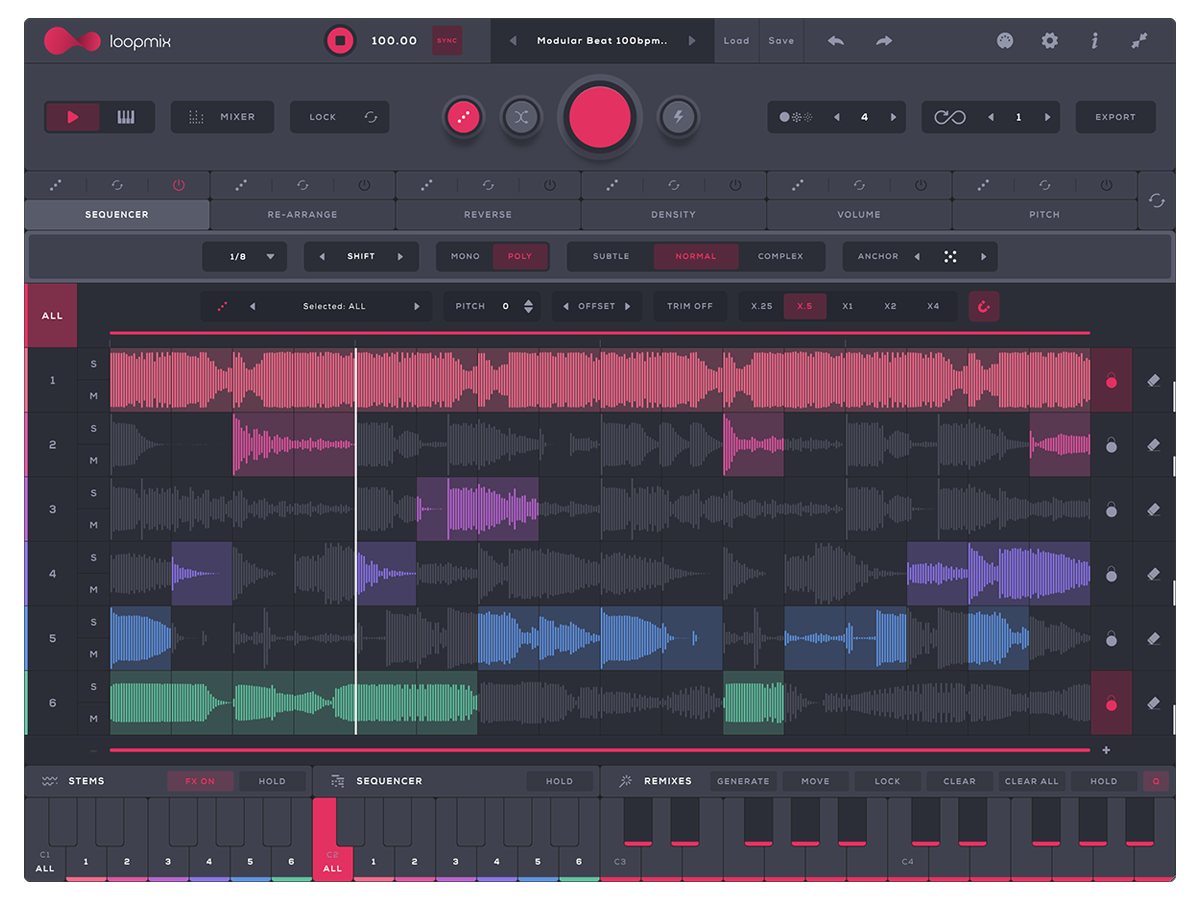Click the eraser icon on track 6
Image resolution: width=1200 pixels, height=900 pixels.
click(x=1153, y=703)
